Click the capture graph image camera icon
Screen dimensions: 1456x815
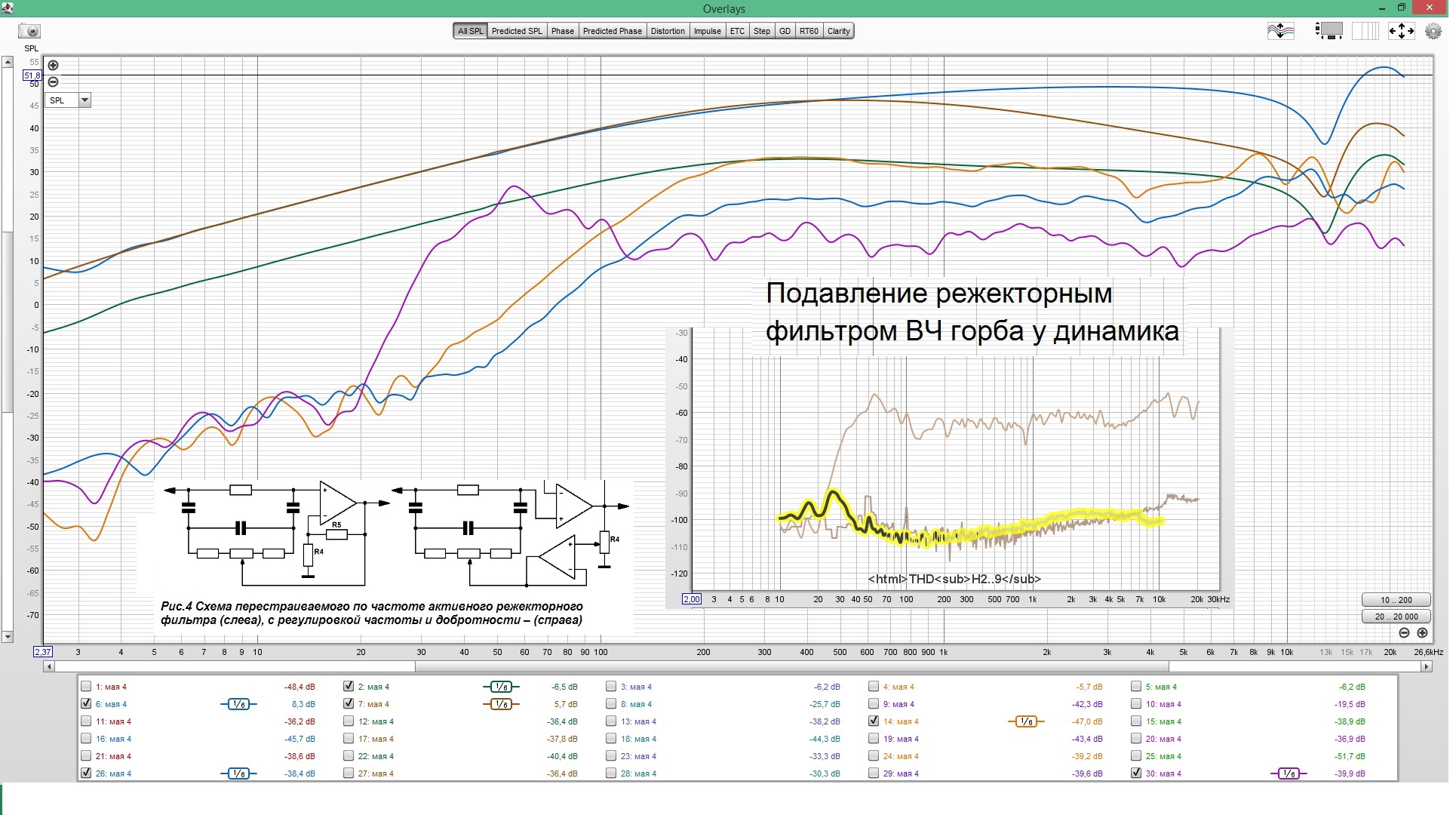coord(30,32)
